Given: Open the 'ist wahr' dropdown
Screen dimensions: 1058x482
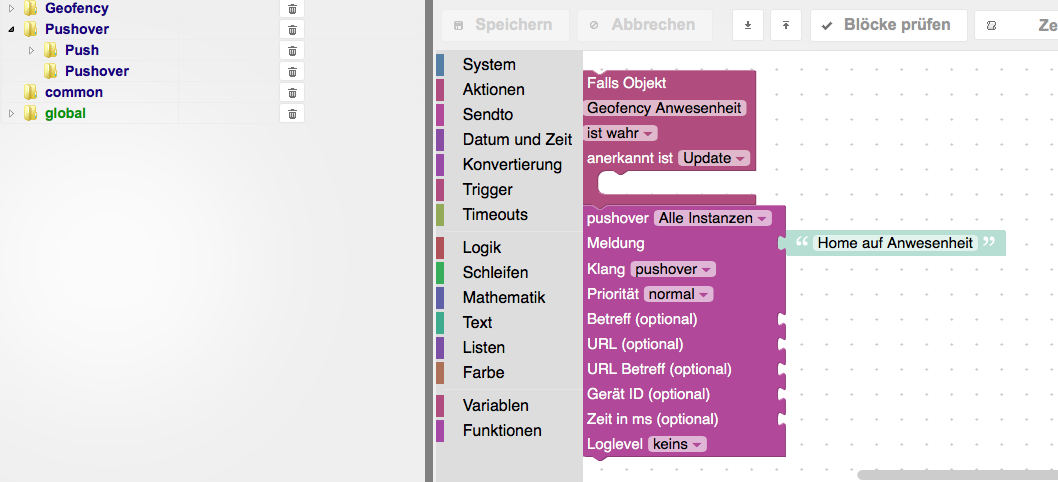Looking at the screenshot, I should (x=621, y=133).
